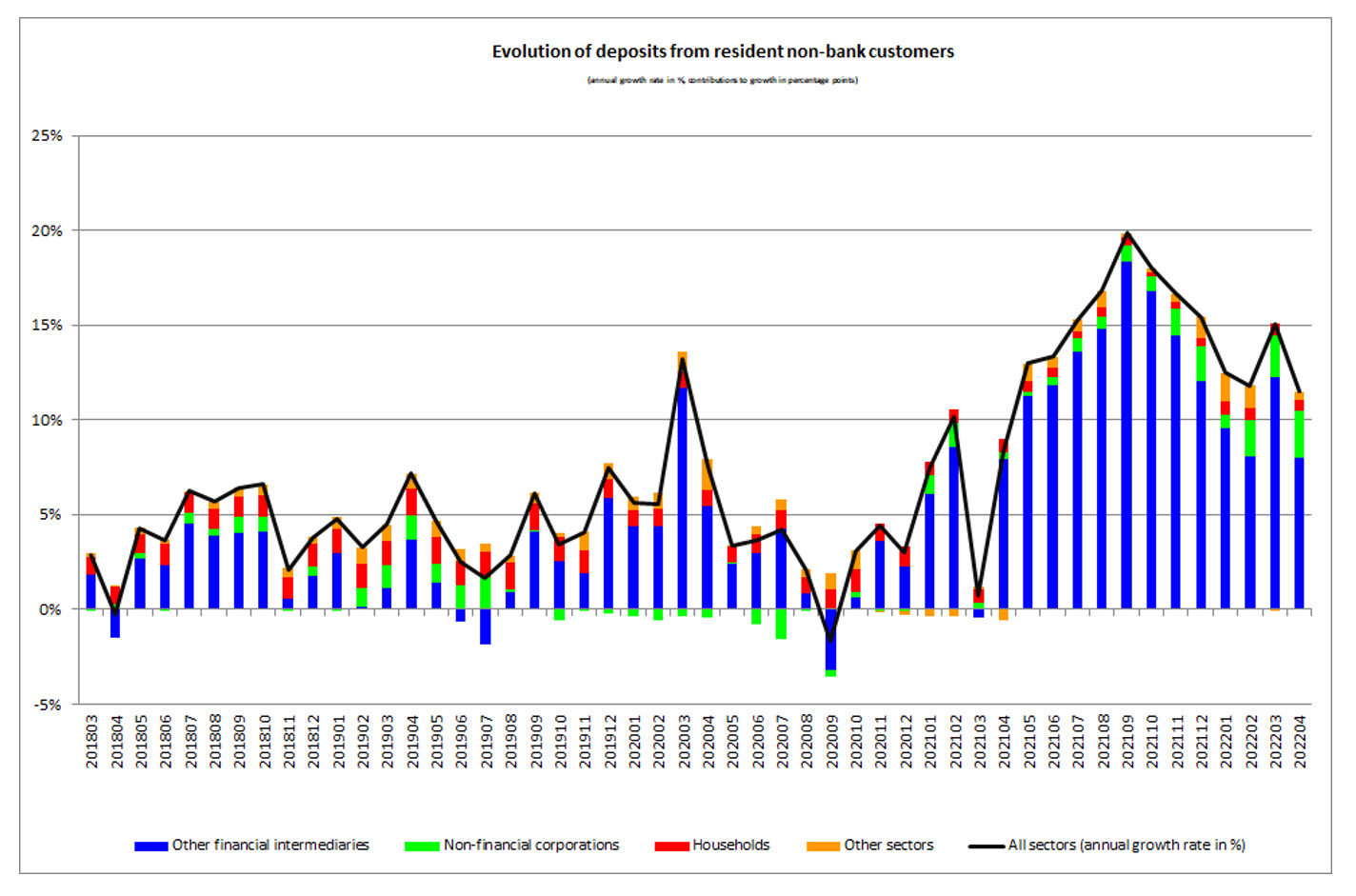
Task: Select the green Non-financial corporations legend swatch
Action: pos(422,846)
